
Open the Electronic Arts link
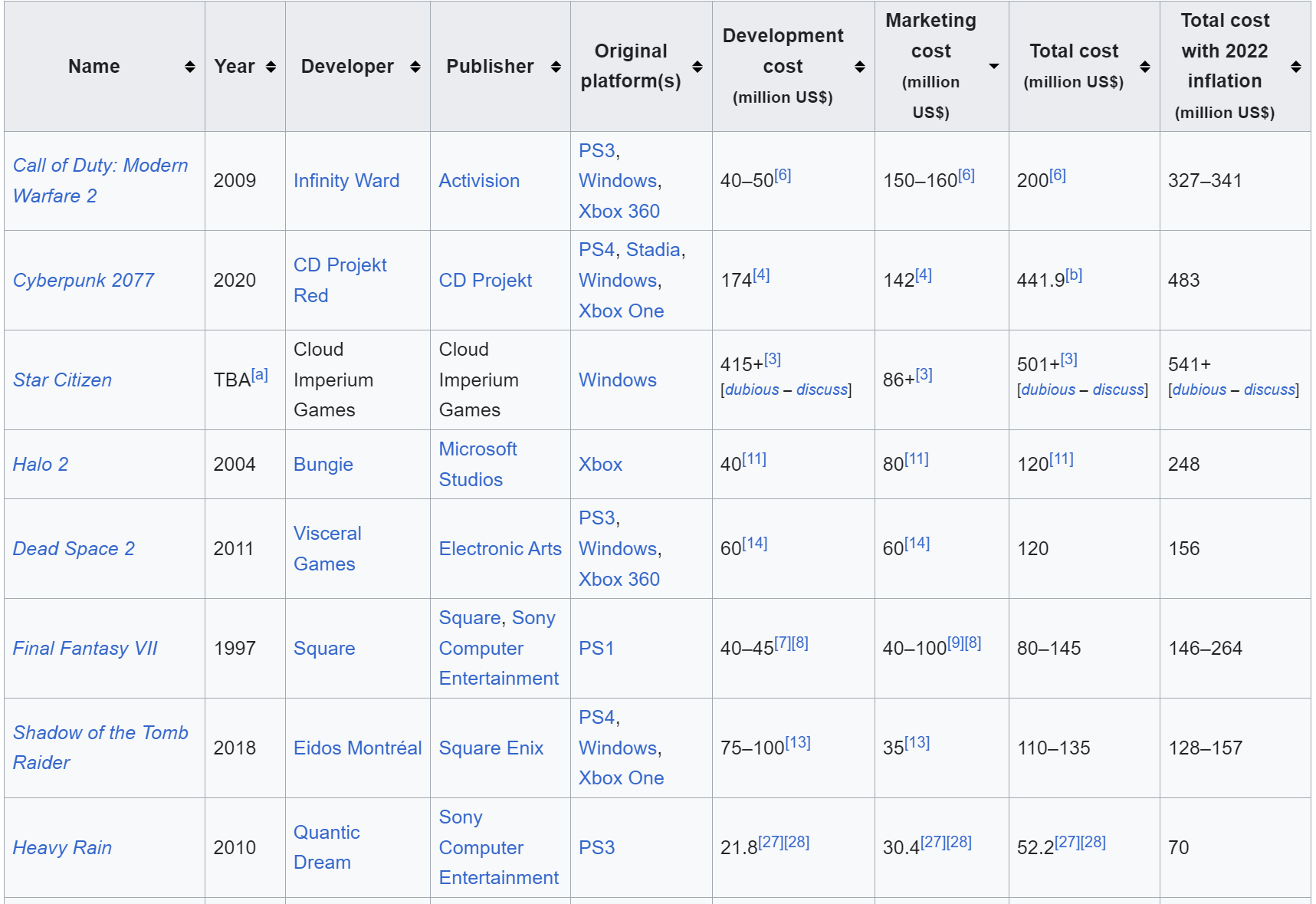click(x=500, y=549)
